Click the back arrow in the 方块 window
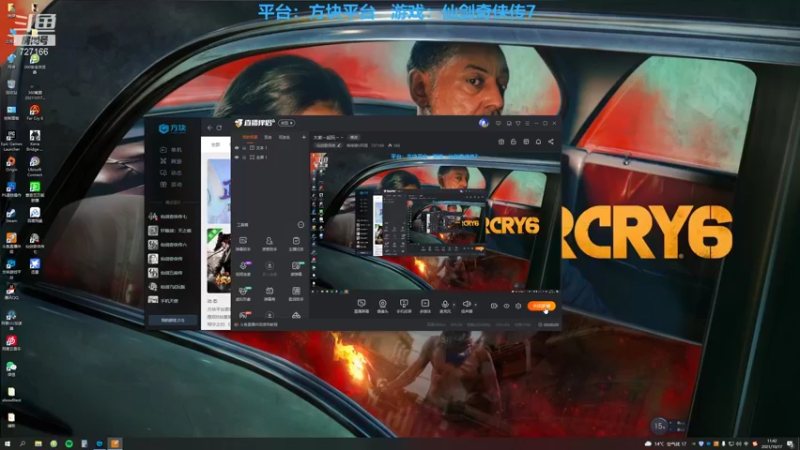Screen dimensions: 800x450 210,128
